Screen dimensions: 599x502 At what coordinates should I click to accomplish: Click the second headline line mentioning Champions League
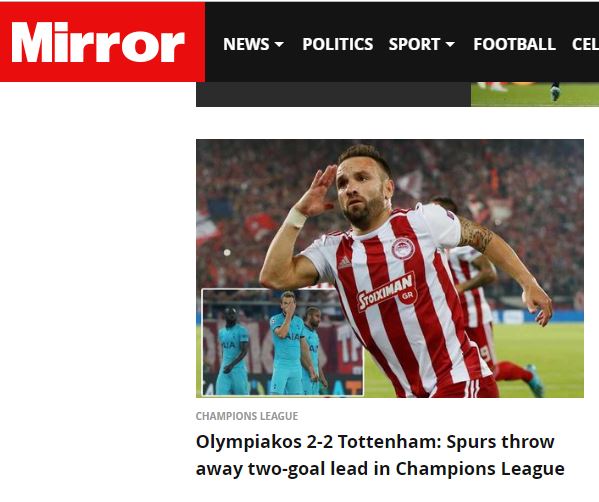(380, 469)
